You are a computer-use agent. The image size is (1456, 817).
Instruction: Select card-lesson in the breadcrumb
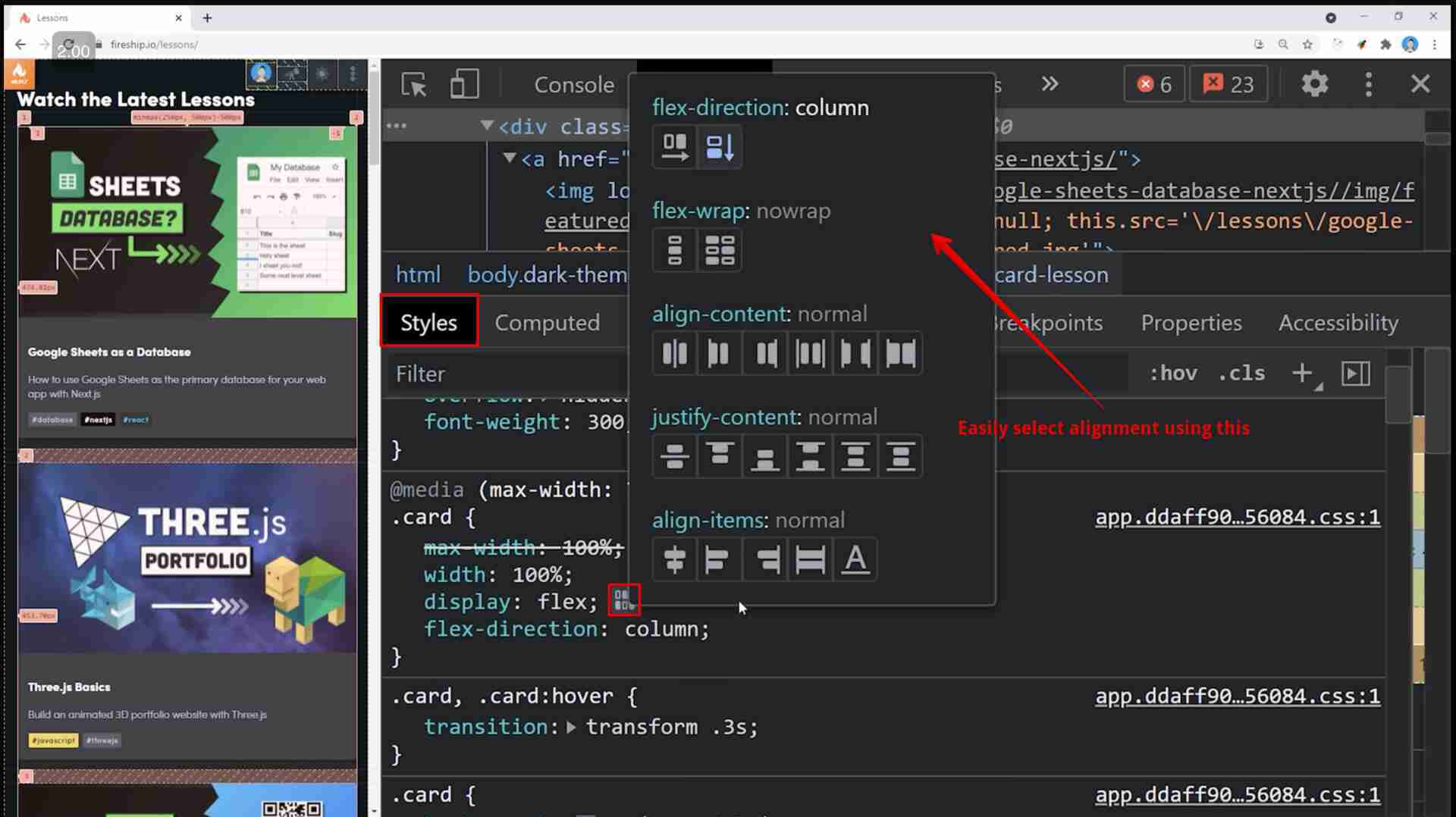click(x=1051, y=274)
